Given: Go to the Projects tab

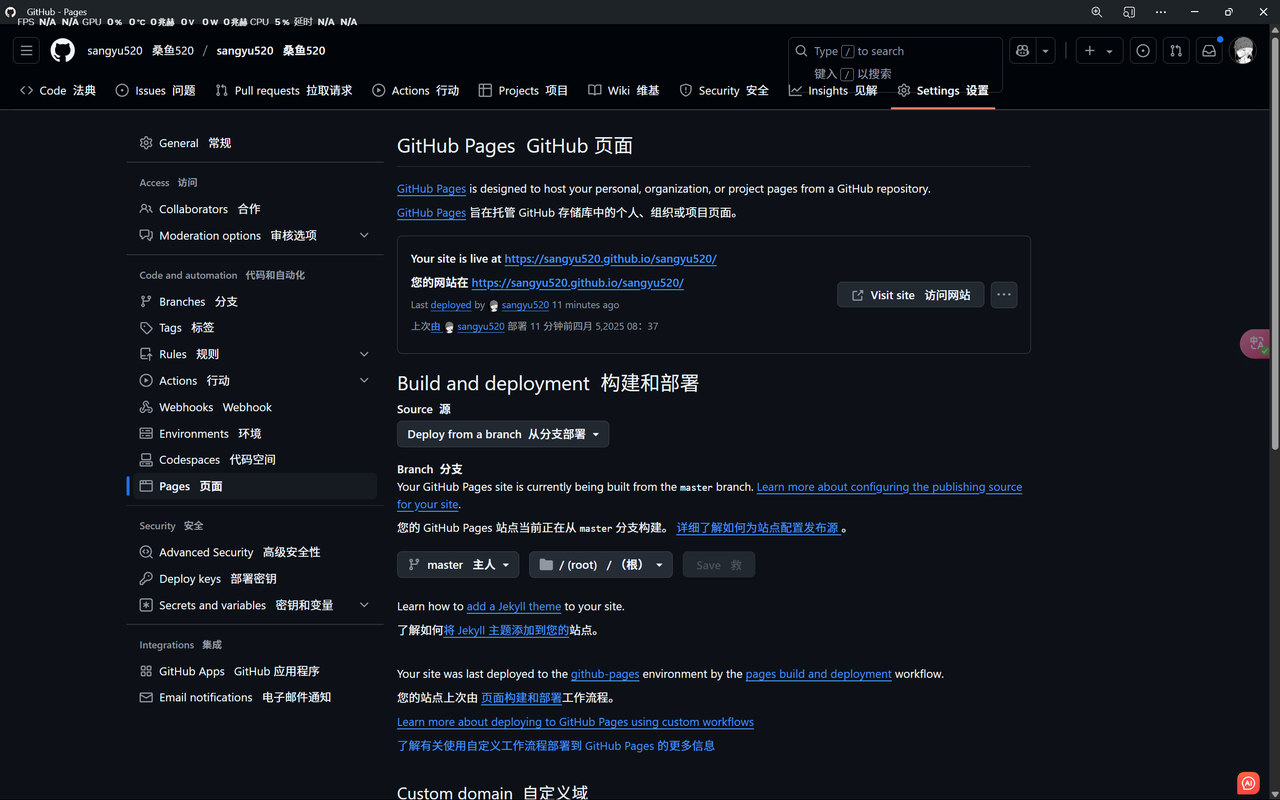Looking at the screenshot, I should 524,90.
